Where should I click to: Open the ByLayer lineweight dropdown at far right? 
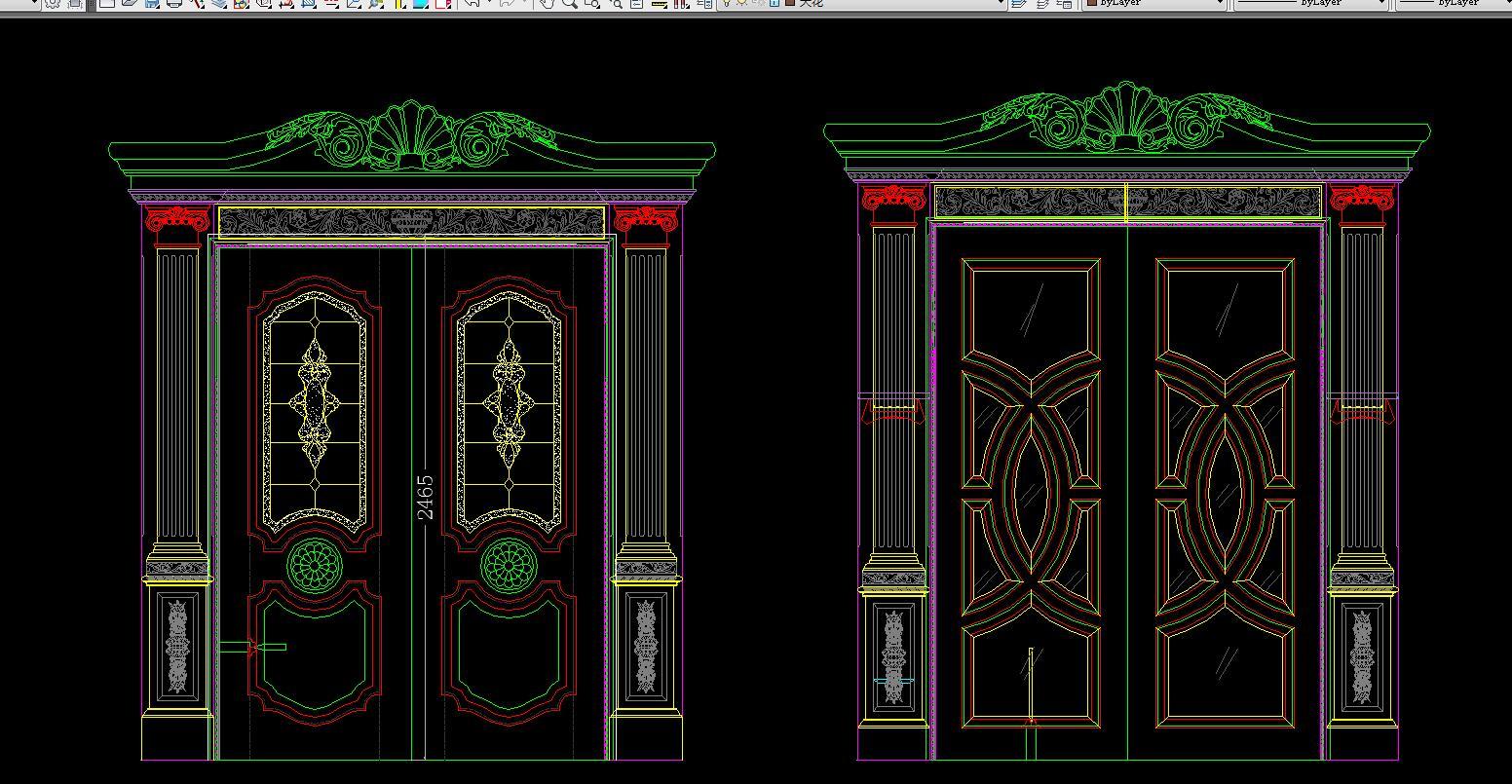click(x=1454, y=3)
